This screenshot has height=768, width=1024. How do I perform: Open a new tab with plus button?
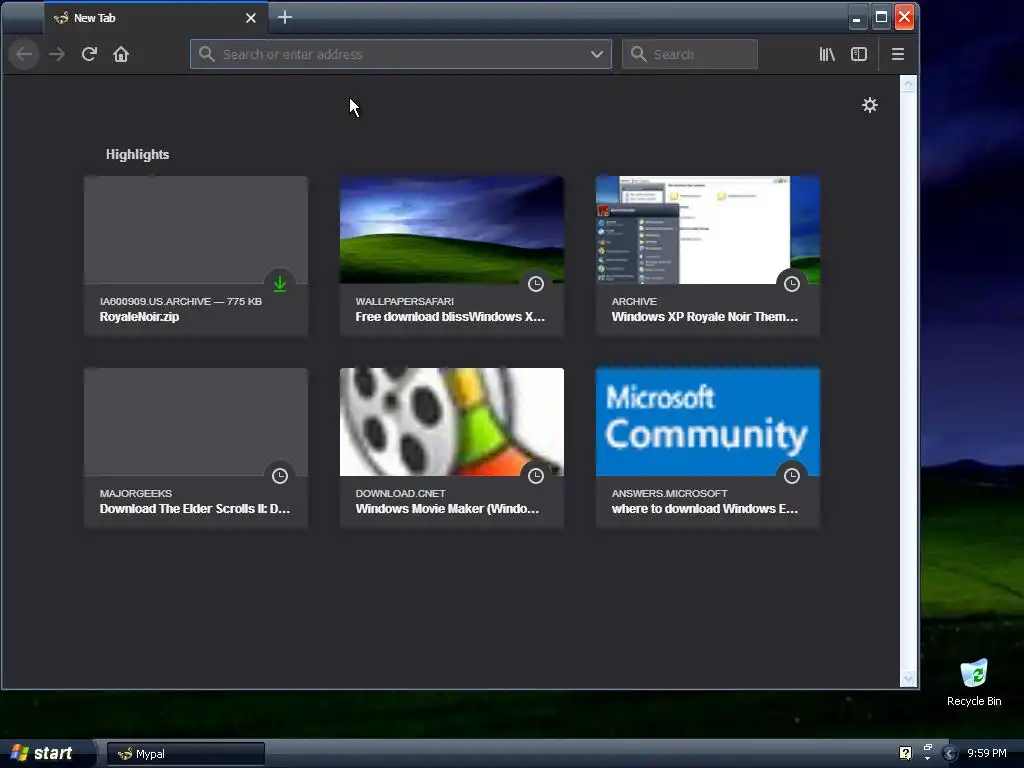pos(285,18)
